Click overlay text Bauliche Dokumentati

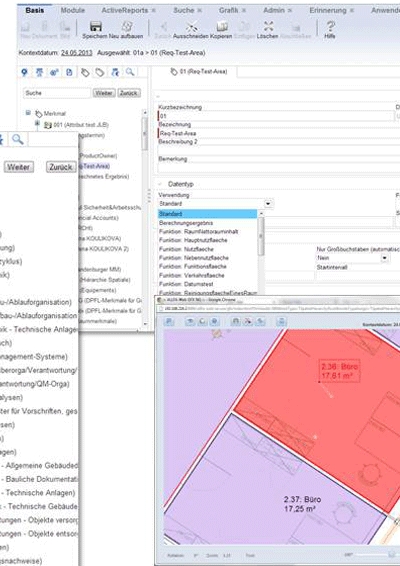point(42,479)
